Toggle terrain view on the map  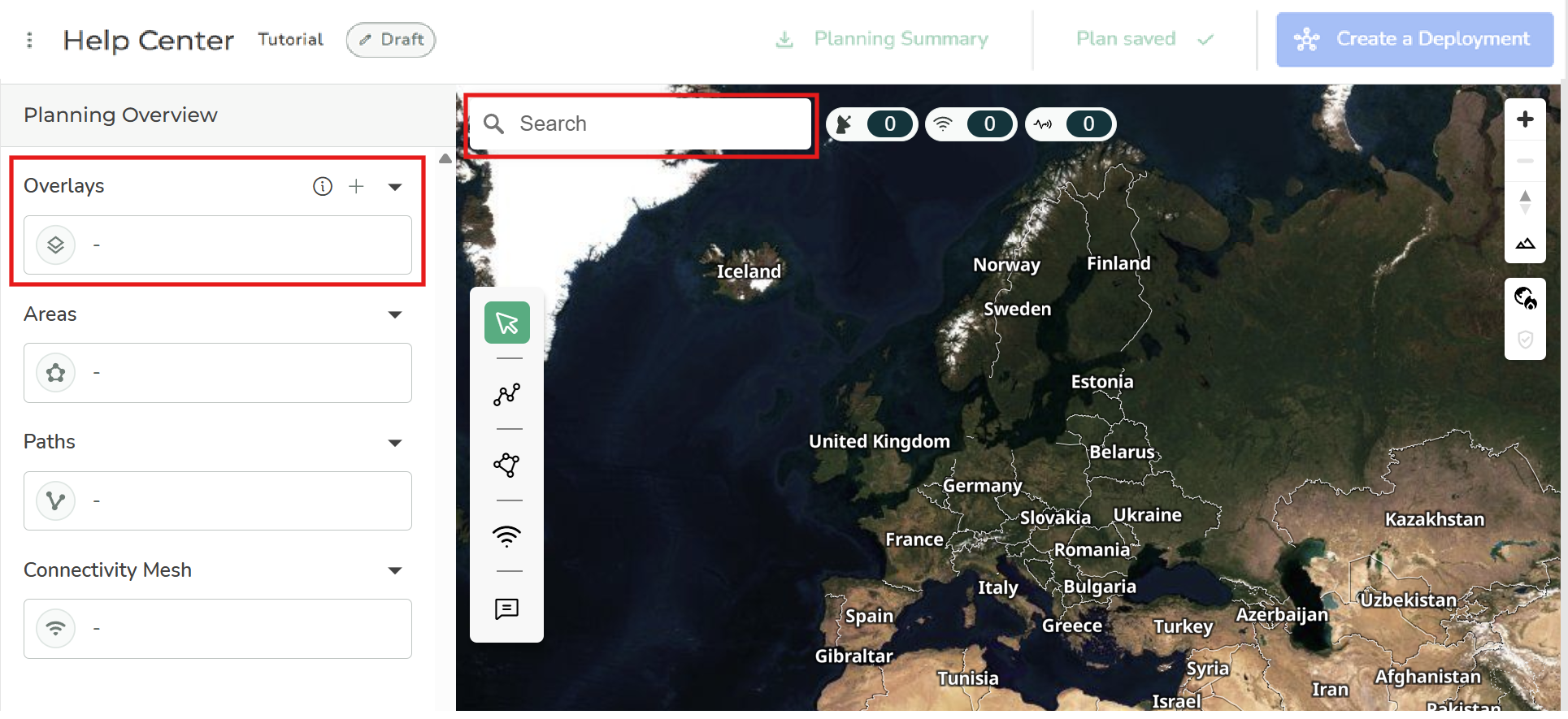click(x=1525, y=244)
